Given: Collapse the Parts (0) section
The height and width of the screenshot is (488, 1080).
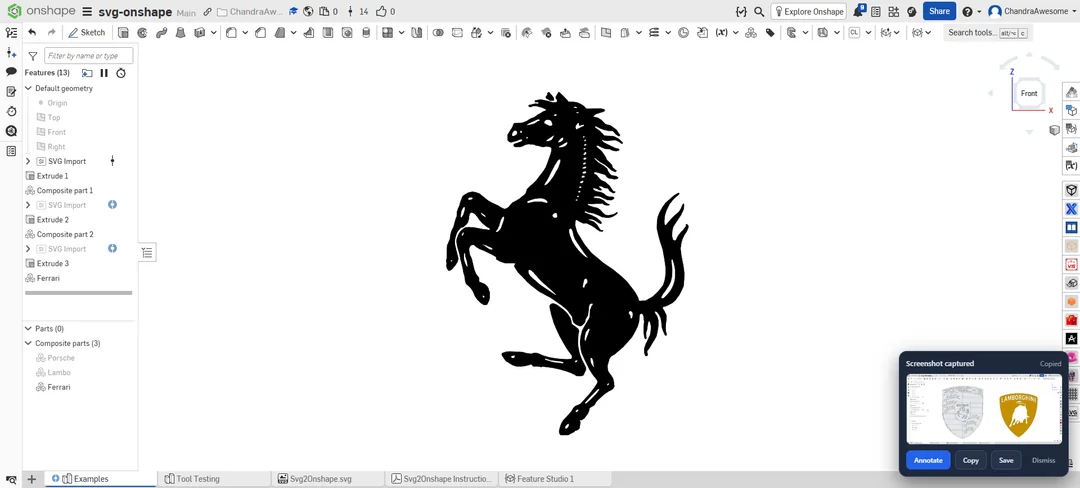Looking at the screenshot, I should click(x=29, y=329).
